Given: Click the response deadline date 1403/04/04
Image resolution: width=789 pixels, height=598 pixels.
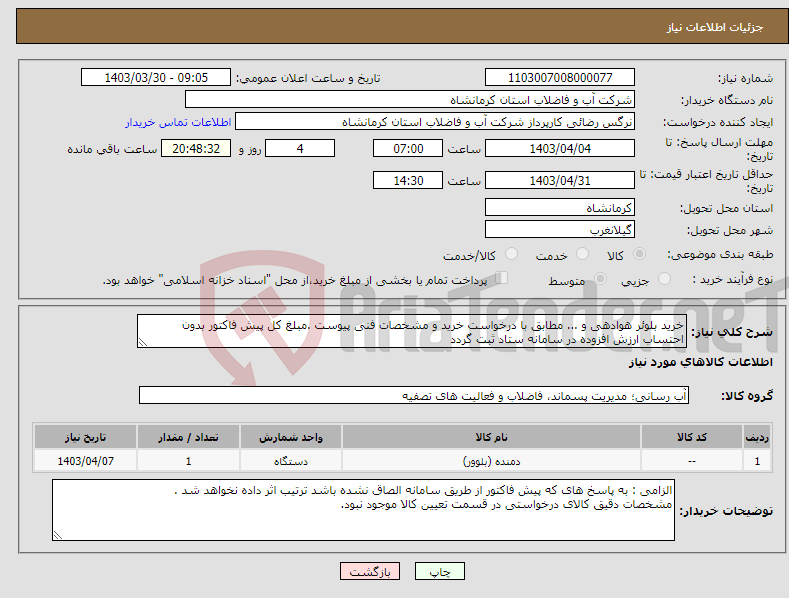Looking at the screenshot, I should 560,148.
